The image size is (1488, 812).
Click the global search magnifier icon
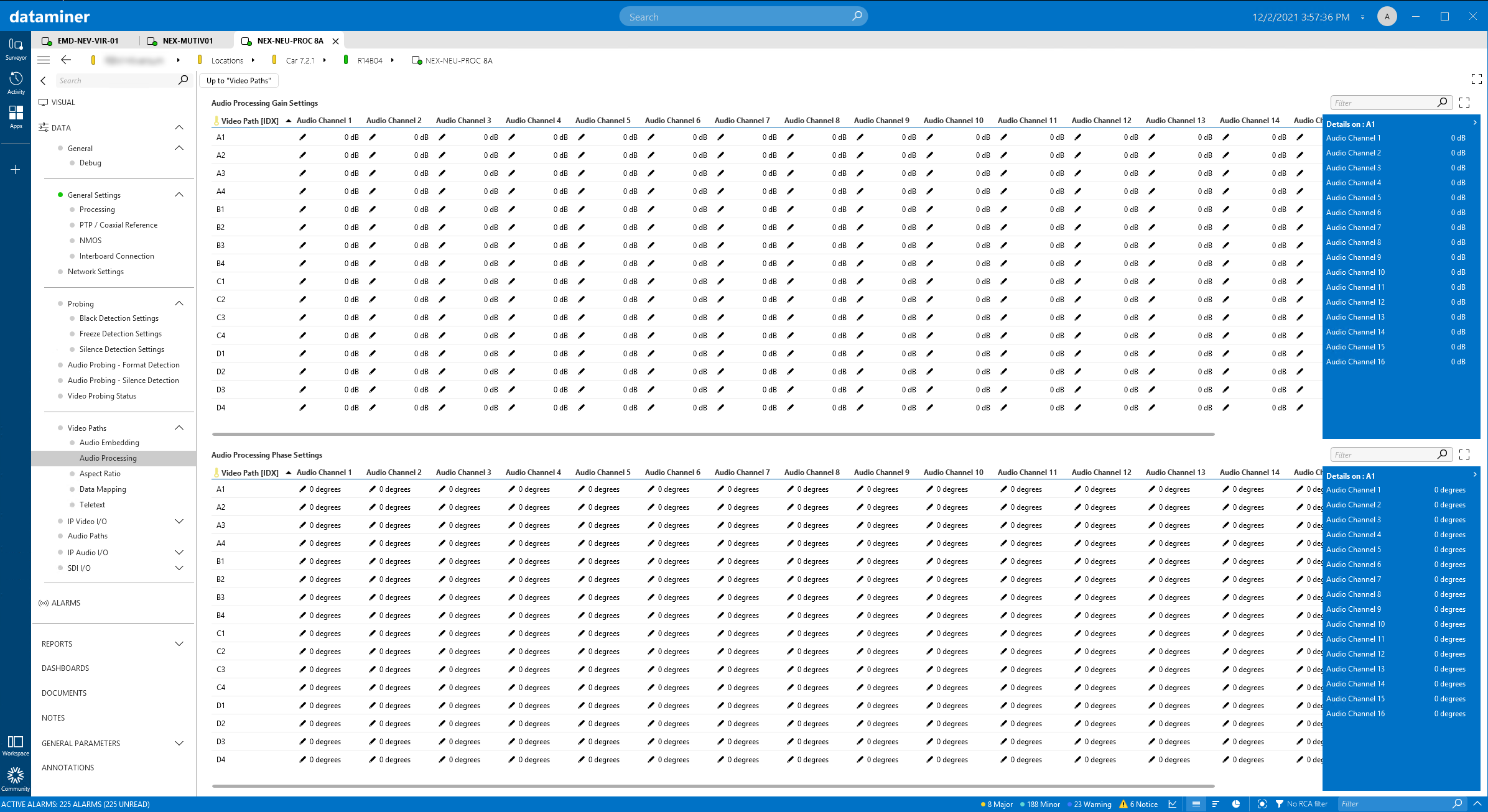pos(857,16)
